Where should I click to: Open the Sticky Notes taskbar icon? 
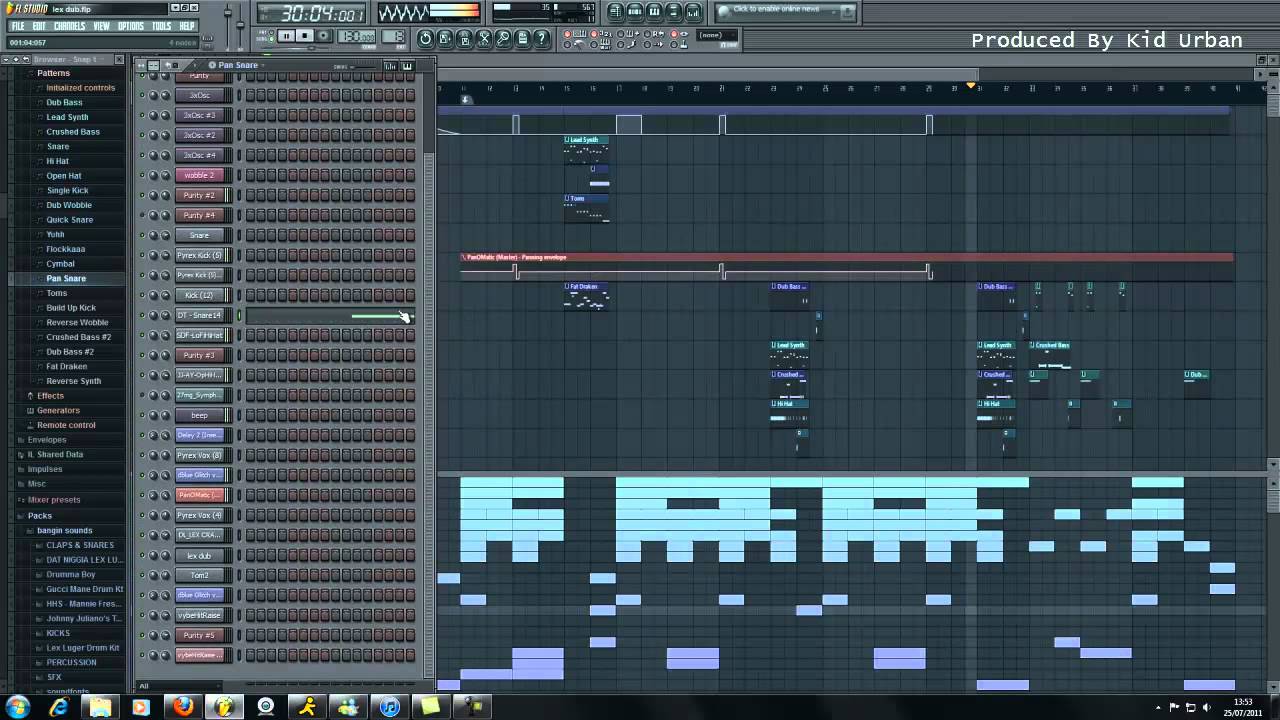(x=430, y=707)
